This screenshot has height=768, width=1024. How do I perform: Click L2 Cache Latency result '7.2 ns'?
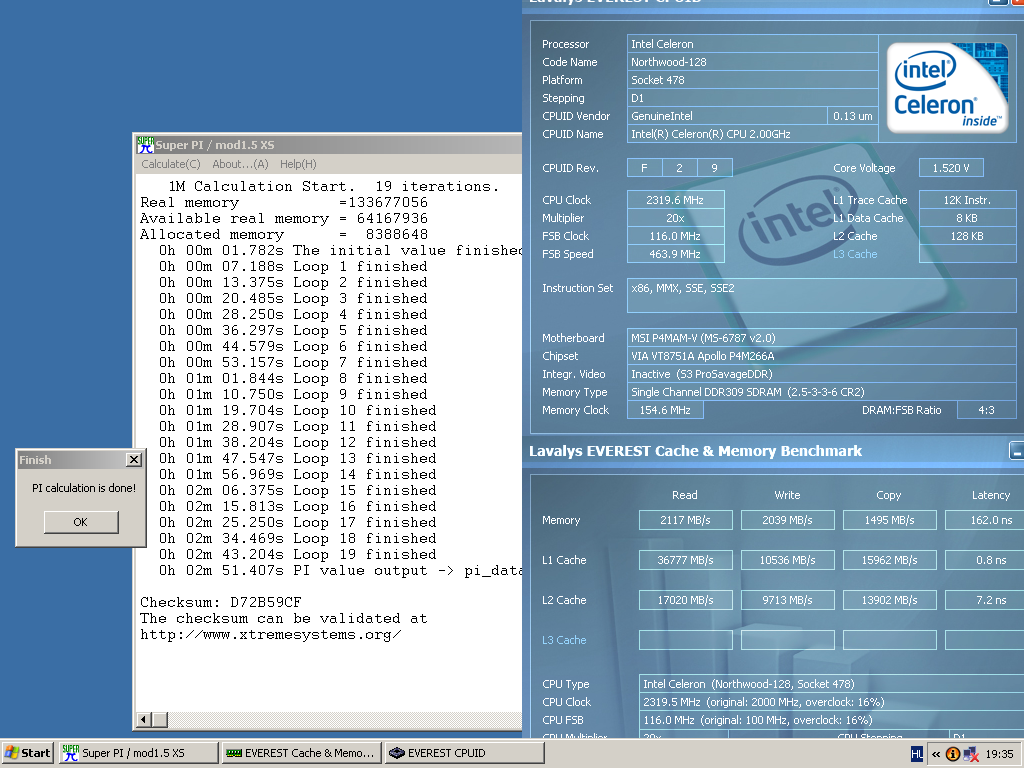coord(987,600)
